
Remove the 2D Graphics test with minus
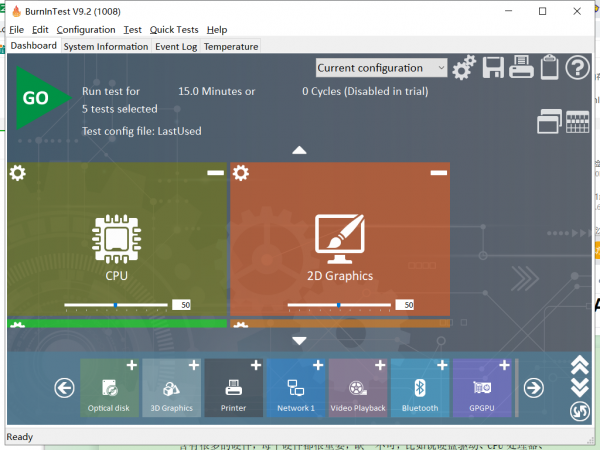(439, 173)
